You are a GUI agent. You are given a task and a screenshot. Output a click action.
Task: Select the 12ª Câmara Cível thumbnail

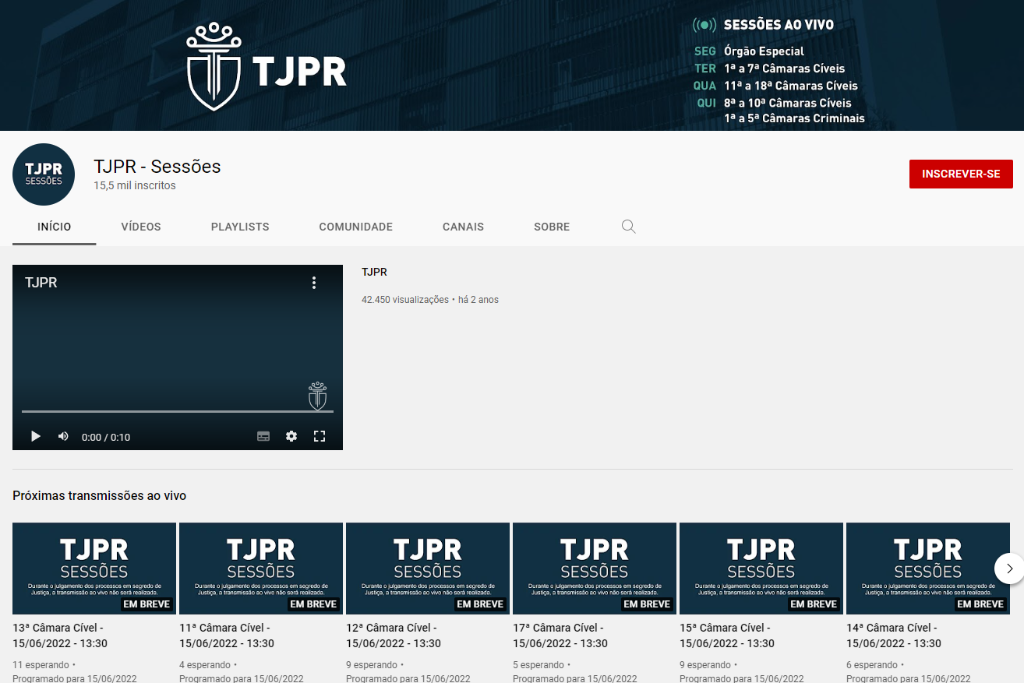pos(428,568)
